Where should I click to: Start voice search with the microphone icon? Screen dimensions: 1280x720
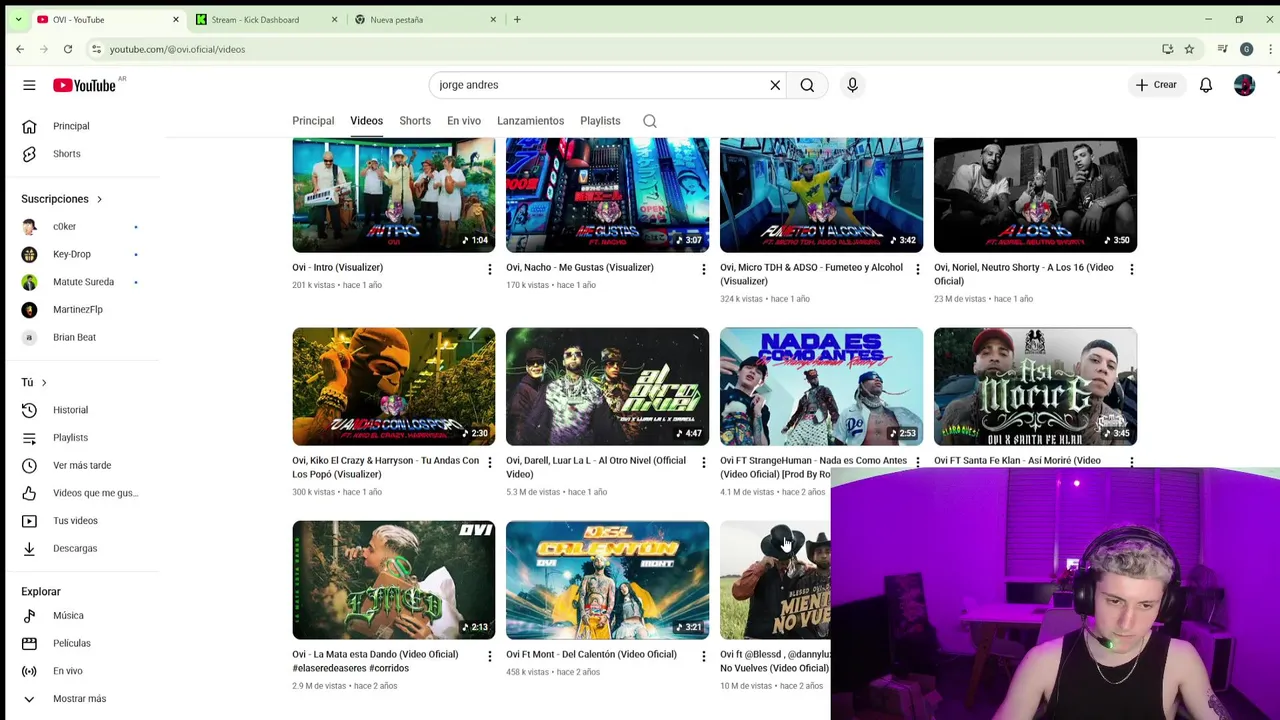point(852,85)
